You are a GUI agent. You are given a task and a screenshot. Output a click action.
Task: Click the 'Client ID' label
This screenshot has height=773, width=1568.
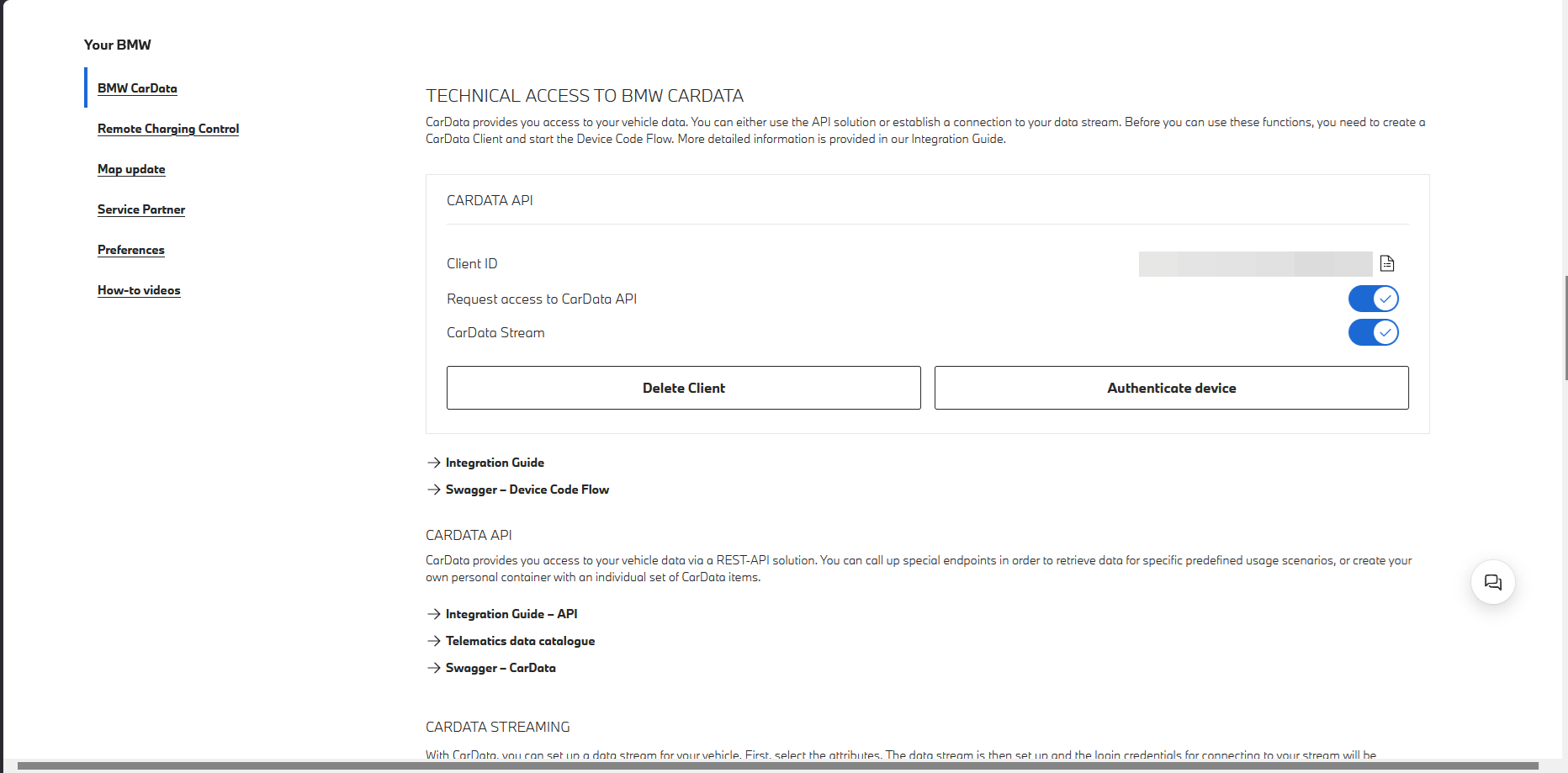click(472, 263)
